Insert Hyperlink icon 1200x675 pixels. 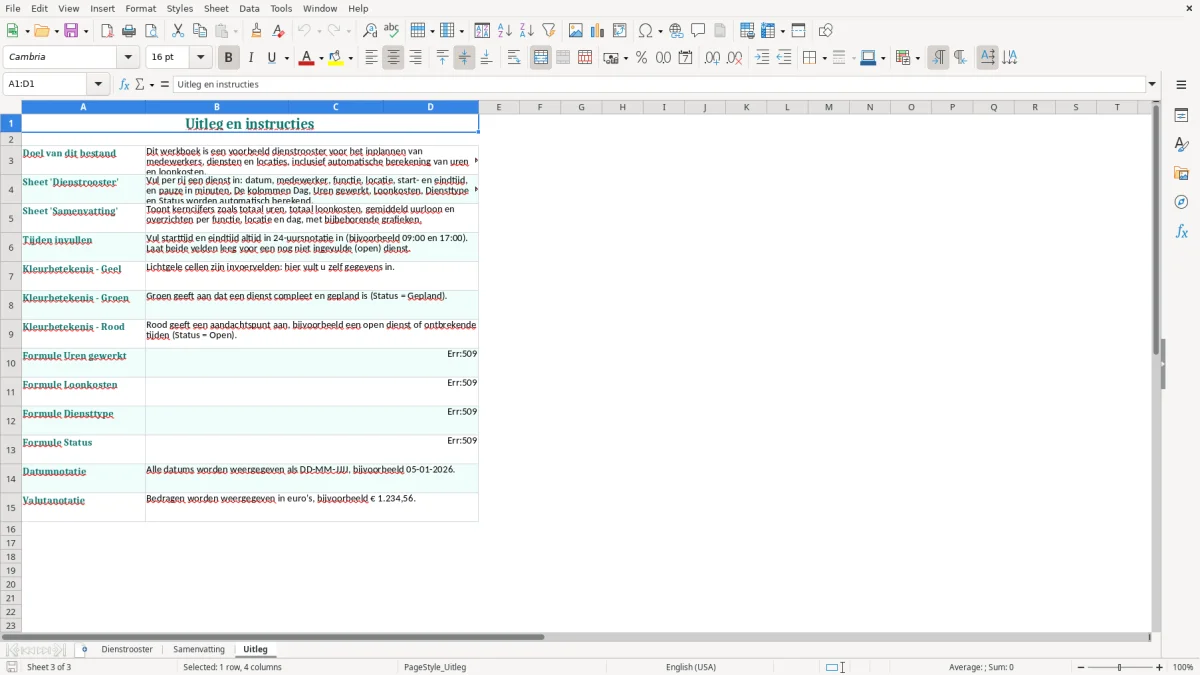tap(676, 31)
